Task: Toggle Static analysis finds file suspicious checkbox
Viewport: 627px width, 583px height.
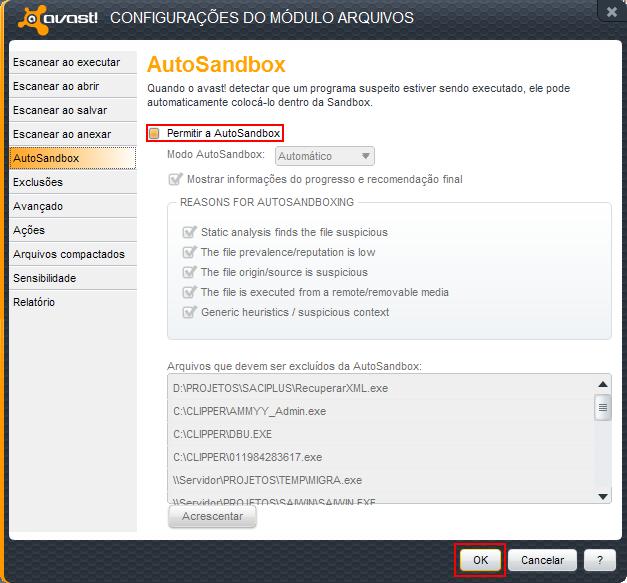Action: [x=189, y=232]
